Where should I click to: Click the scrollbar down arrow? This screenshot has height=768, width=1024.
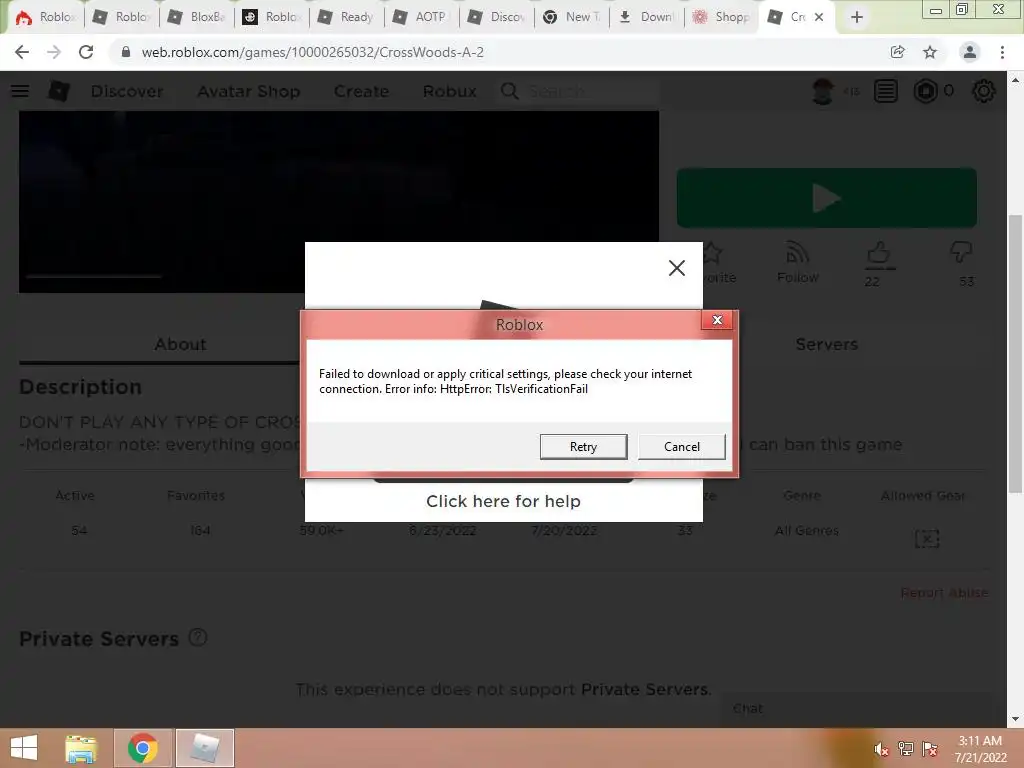(1015, 719)
